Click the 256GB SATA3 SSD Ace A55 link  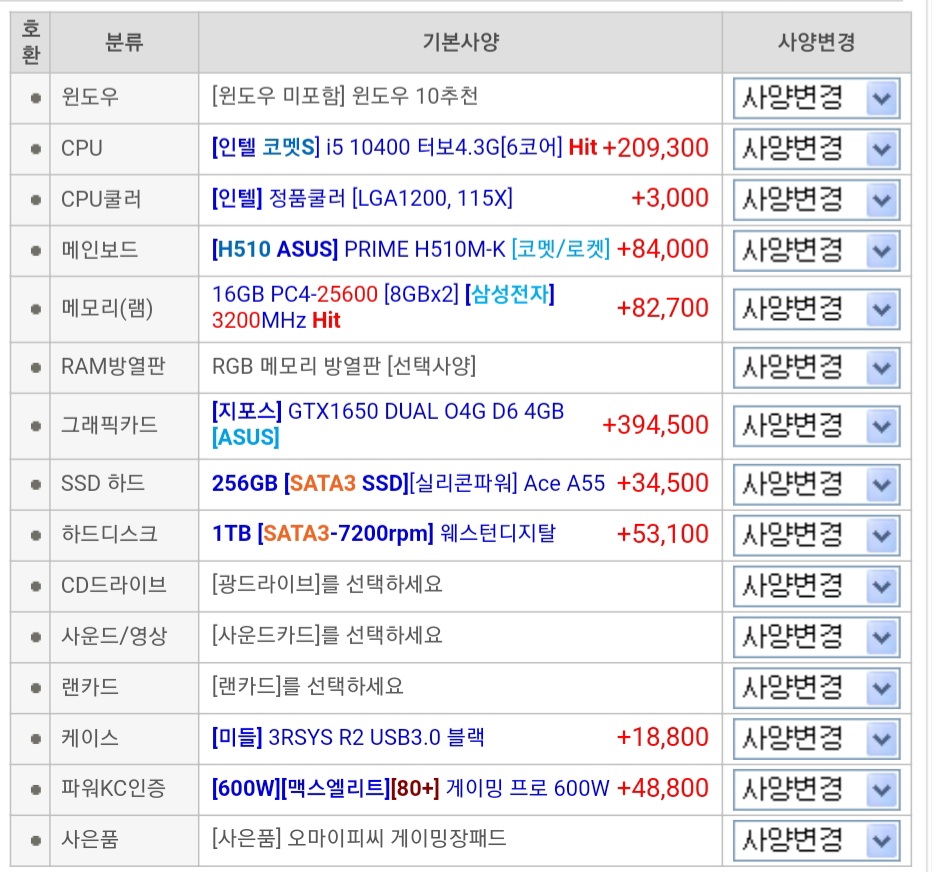[408, 483]
